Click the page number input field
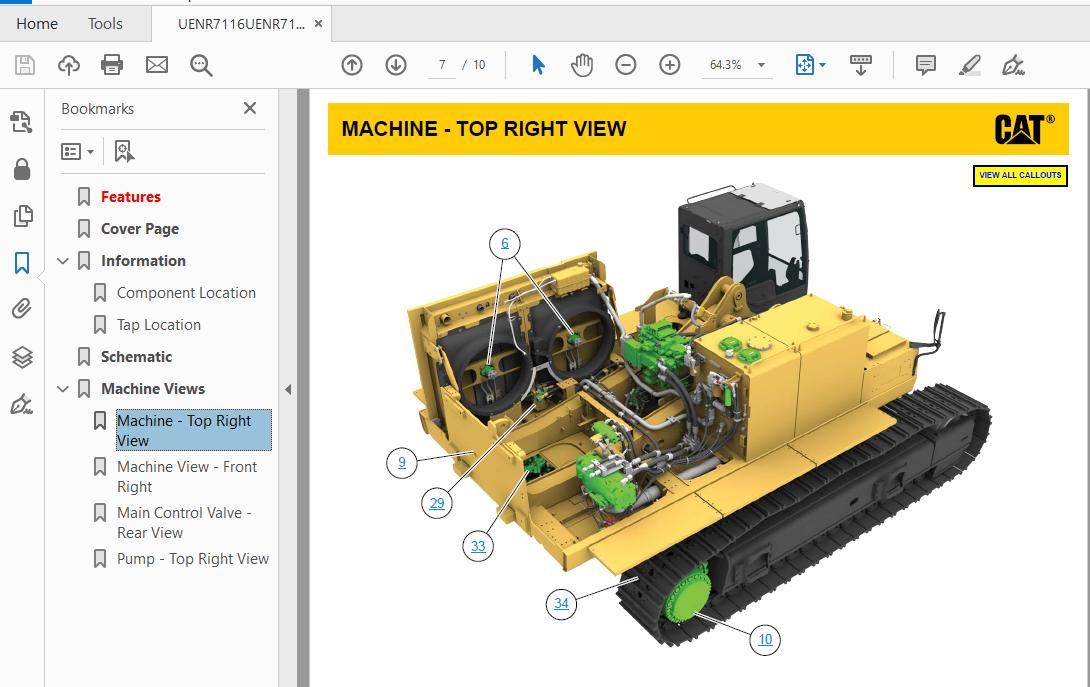The height and width of the screenshot is (687, 1090). pyautogui.click(x=442, y=65)
